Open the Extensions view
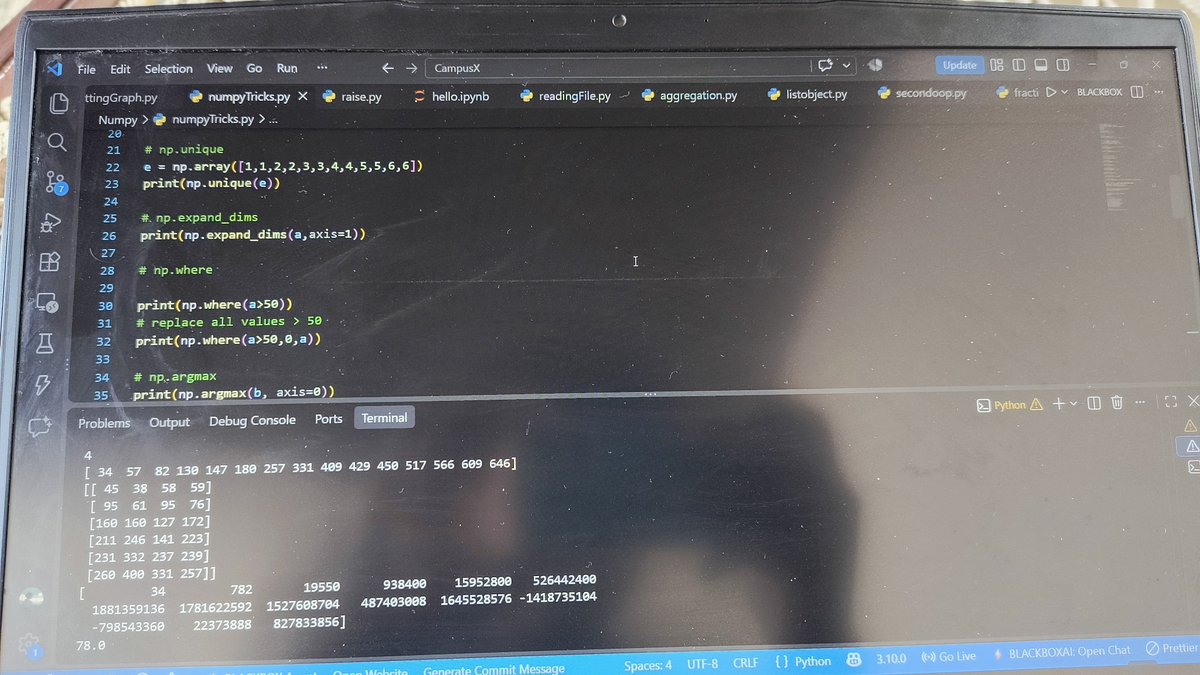 tap(49, 262)
